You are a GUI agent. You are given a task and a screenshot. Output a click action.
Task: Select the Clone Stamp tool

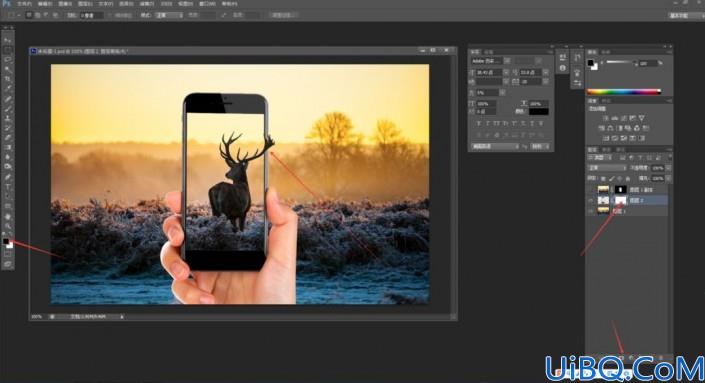pos(8,118)
